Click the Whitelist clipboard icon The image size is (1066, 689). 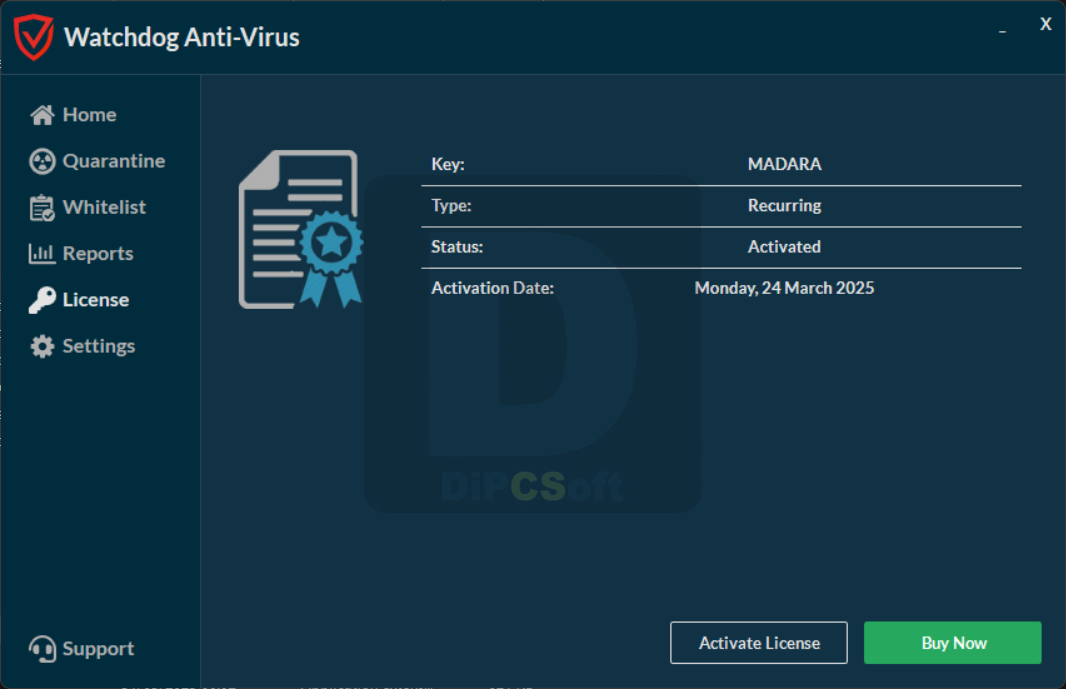42,207
